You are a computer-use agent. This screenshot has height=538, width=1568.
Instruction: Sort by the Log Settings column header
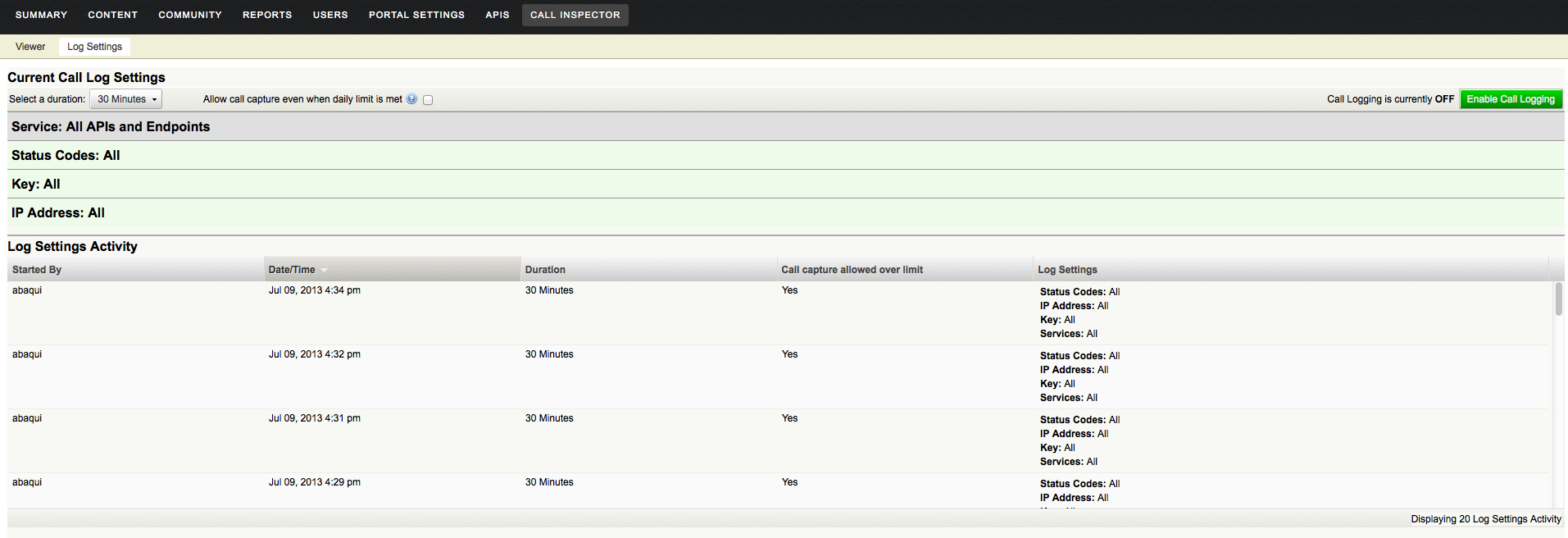[1291, 270]
